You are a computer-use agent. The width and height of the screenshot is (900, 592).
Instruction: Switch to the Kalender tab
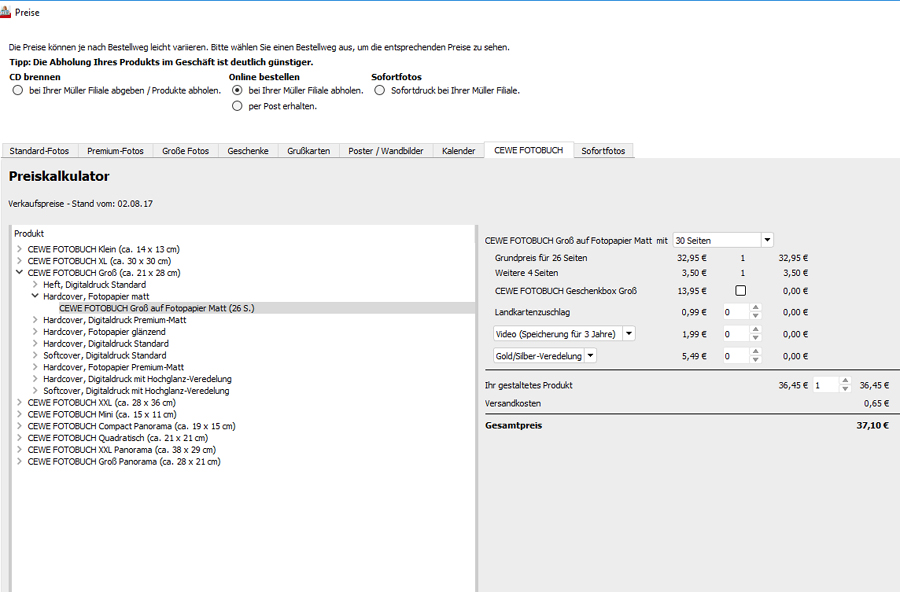[x=458, y=151]
